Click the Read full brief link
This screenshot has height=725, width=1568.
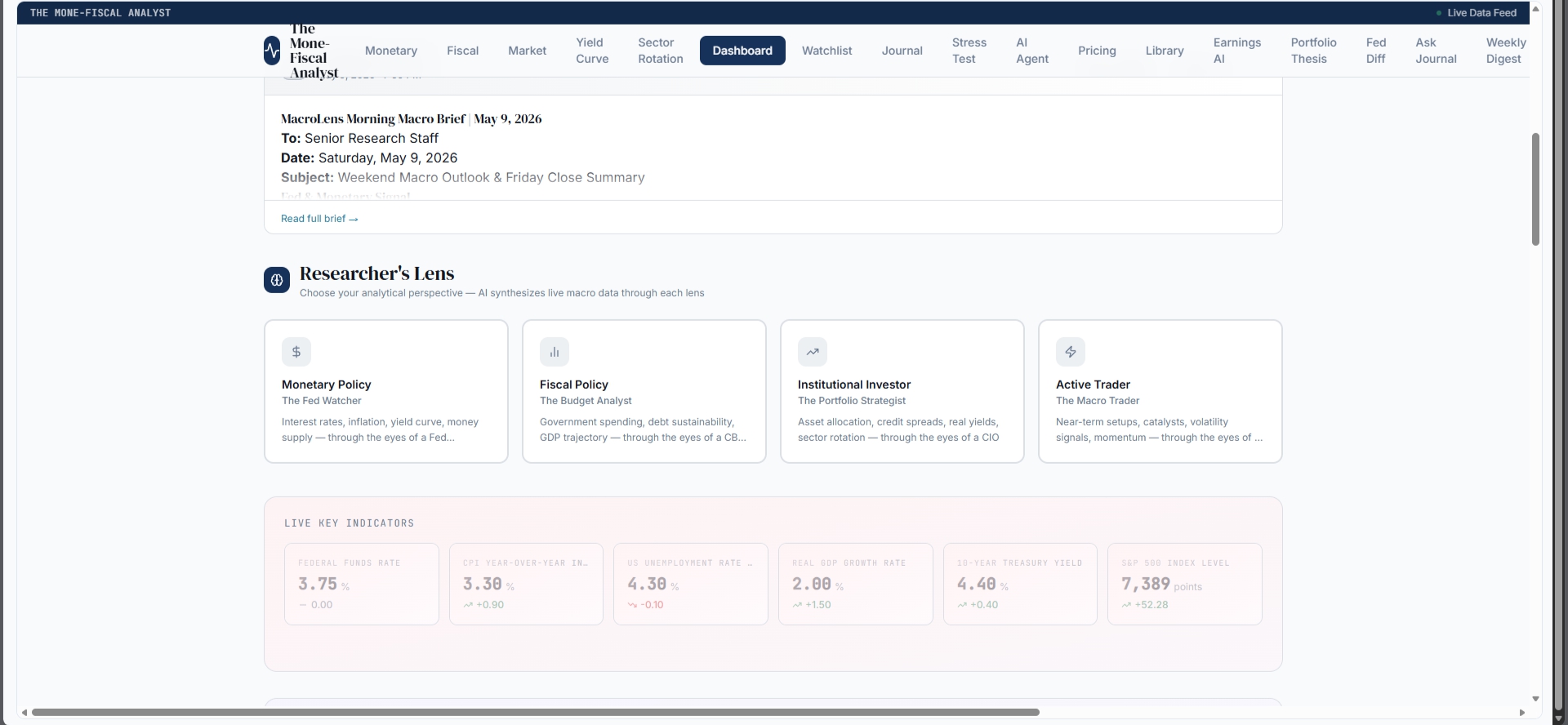click(x=319, y=219)
